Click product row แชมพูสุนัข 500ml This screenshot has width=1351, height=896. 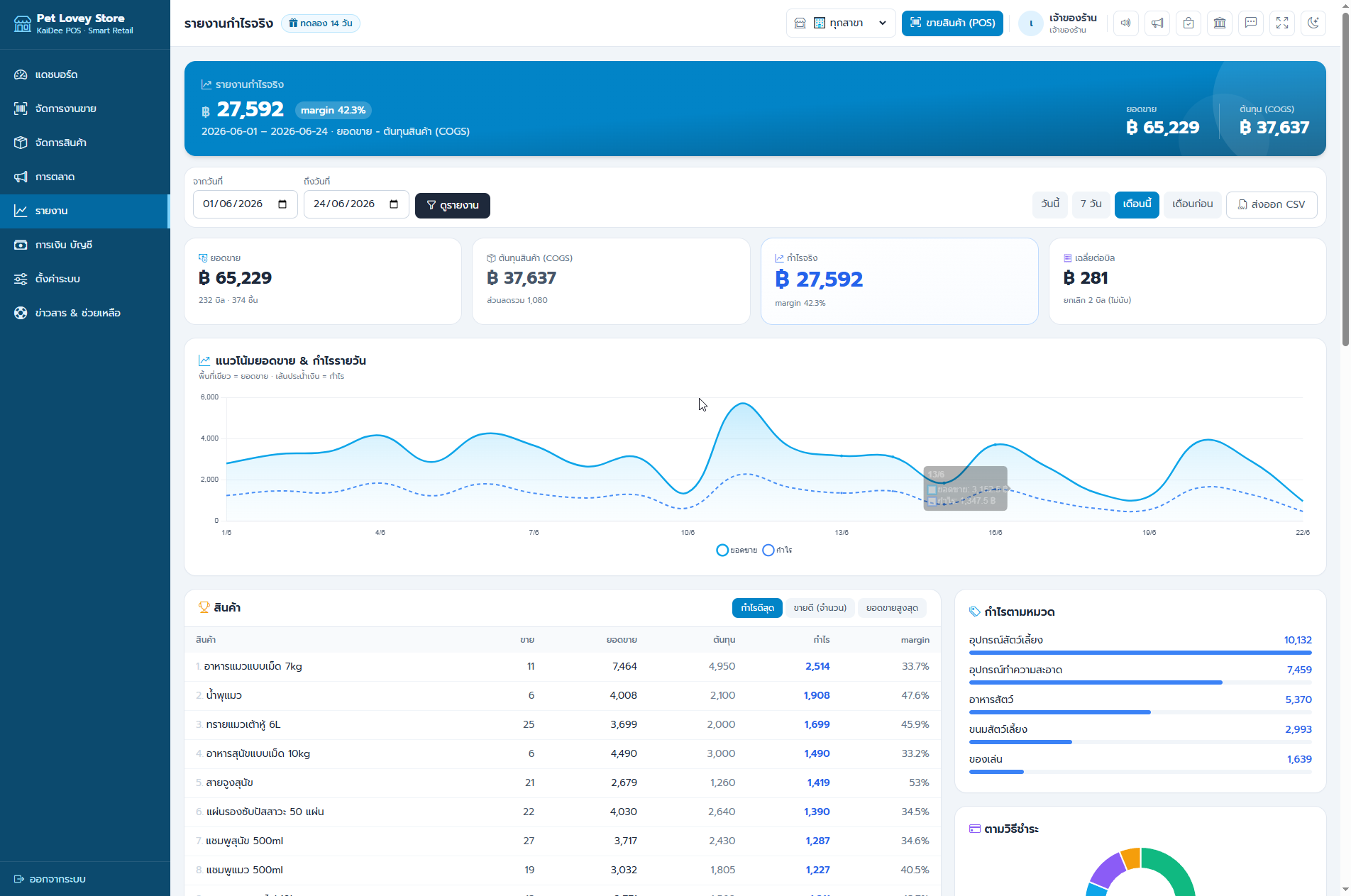point(563,841)
